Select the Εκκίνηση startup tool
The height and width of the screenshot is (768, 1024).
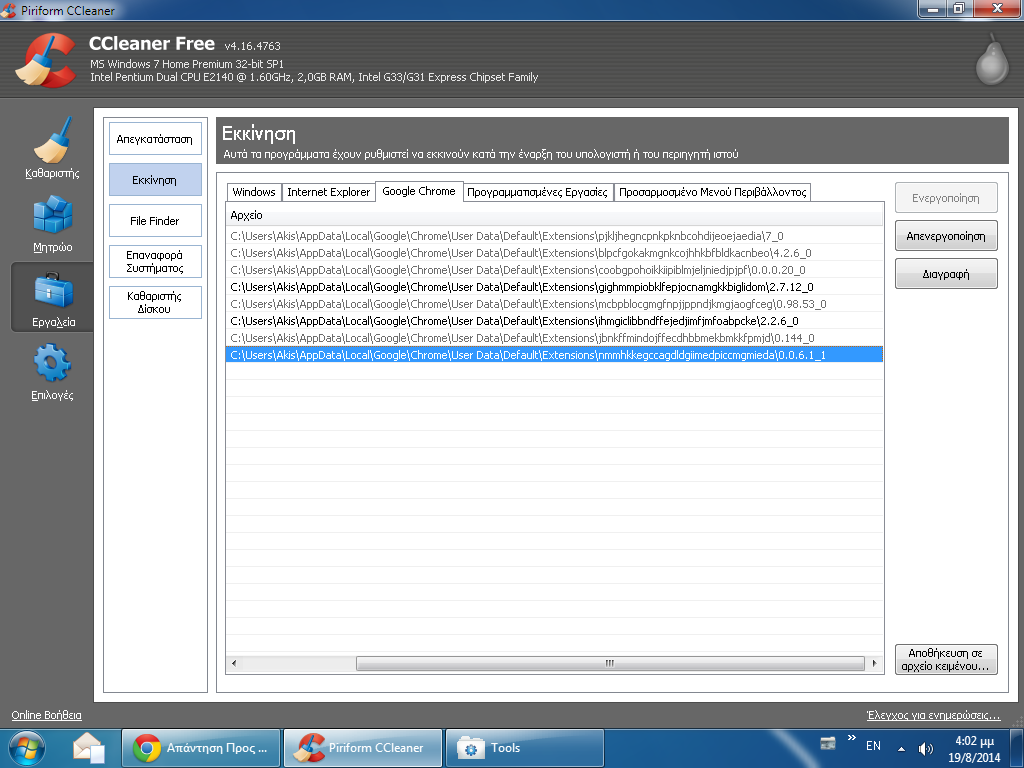click(x=155, y=180)
